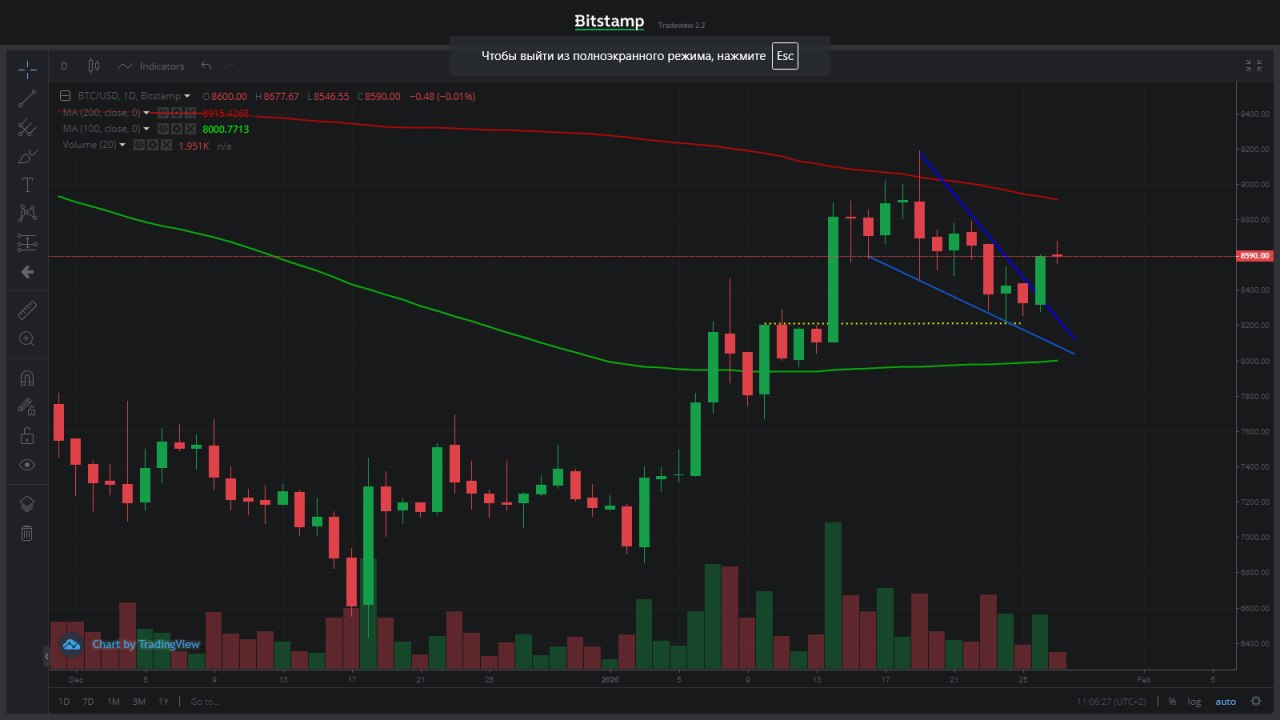This screenshot has width=1280, height=720.
Task: Open Volume indicator settings
Action: click(x=152, y=145)
